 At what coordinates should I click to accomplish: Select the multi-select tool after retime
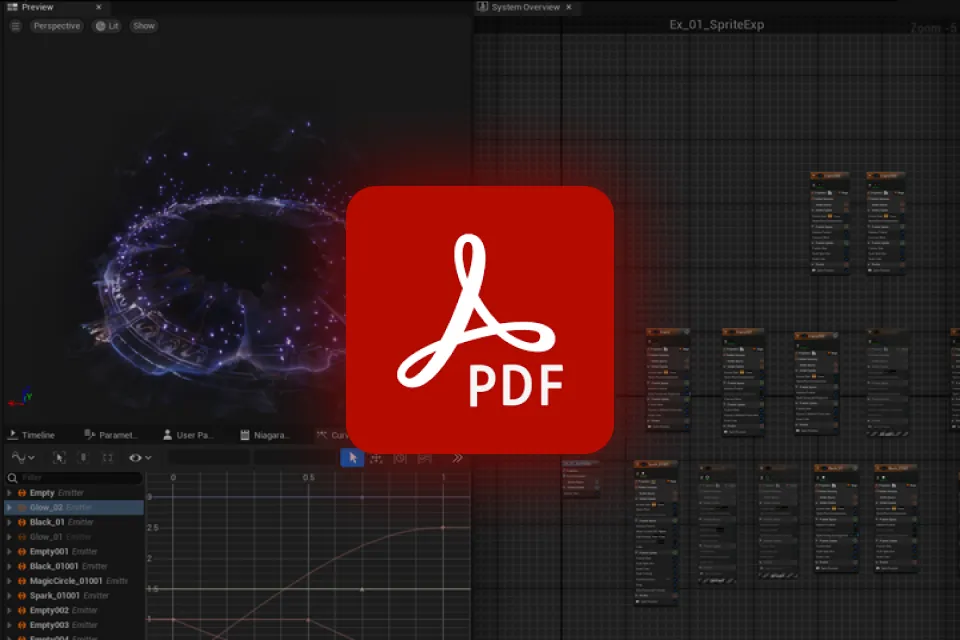click(x=424, y=458)
